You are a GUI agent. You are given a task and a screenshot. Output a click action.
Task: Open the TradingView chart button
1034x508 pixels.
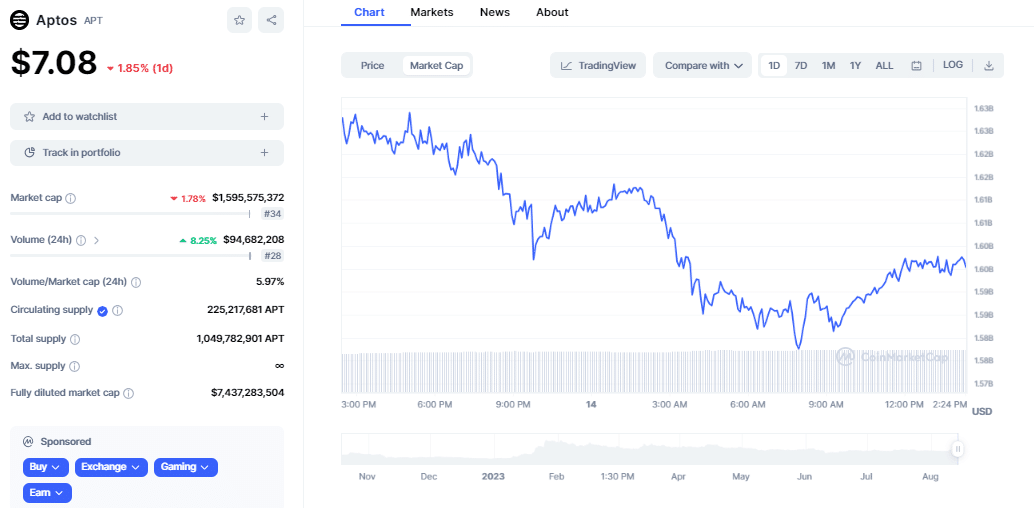tap(598, 65)
